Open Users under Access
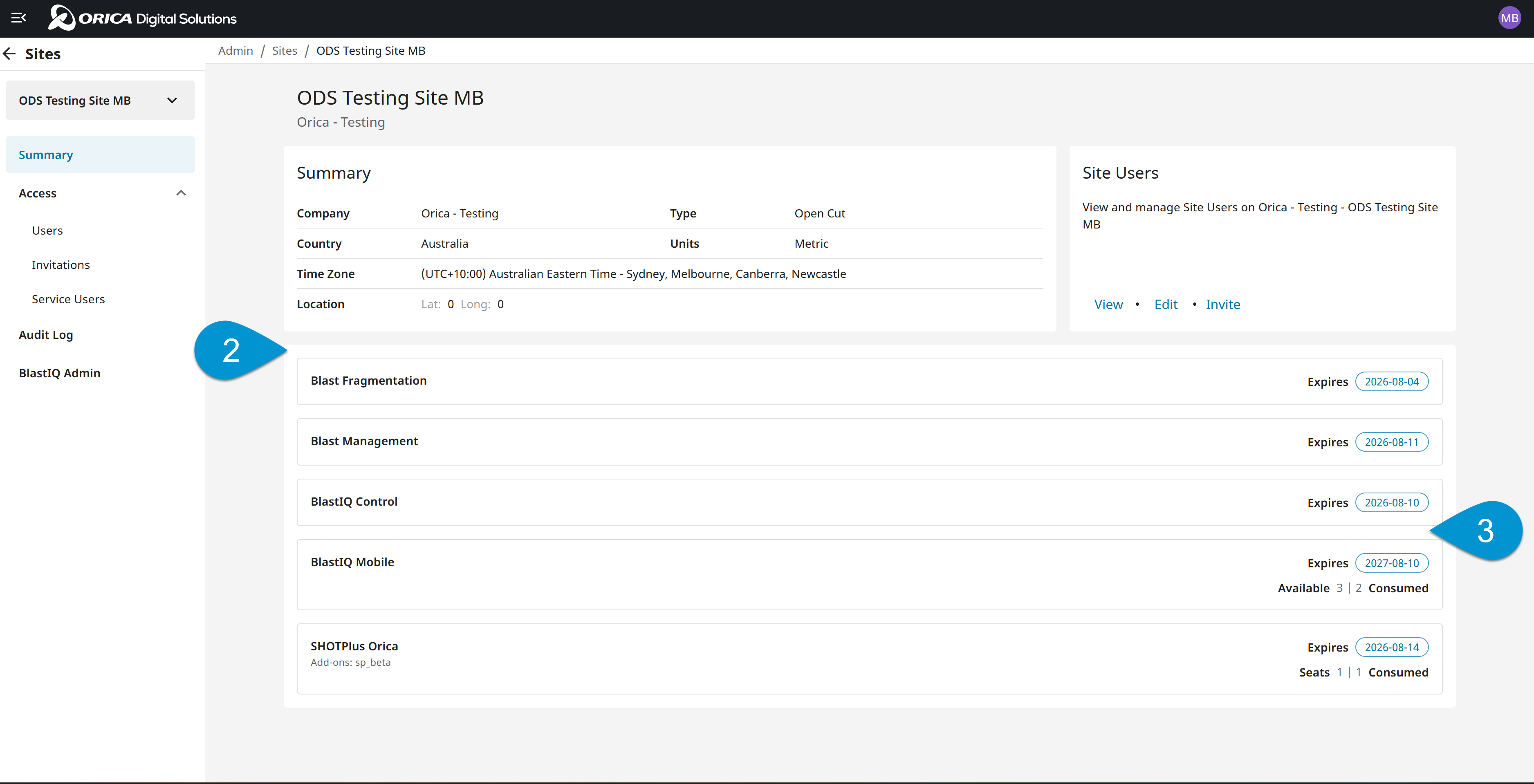The height and width of the screenshot is (784, 1534). point(47,231)
